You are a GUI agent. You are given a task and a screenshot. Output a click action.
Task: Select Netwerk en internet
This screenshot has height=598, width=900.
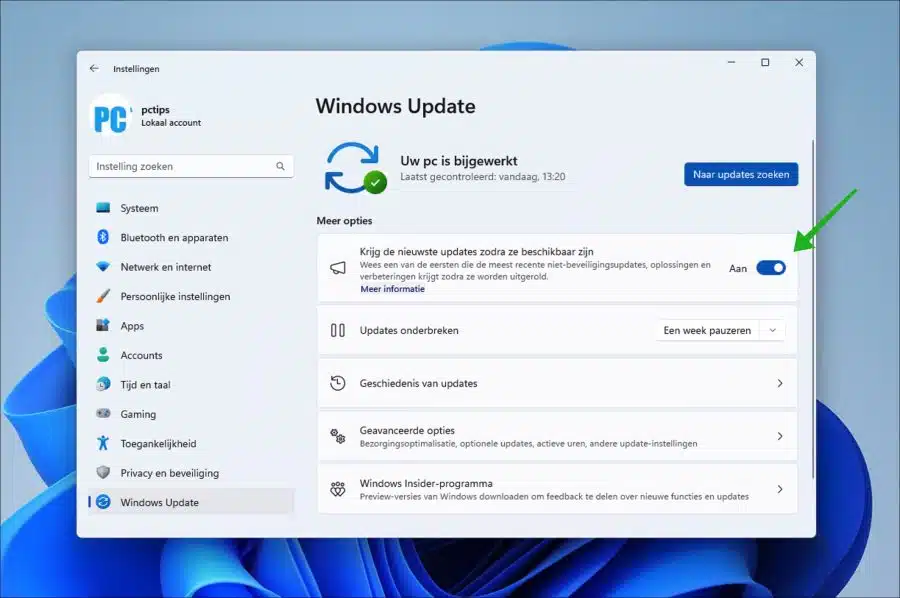191,266
